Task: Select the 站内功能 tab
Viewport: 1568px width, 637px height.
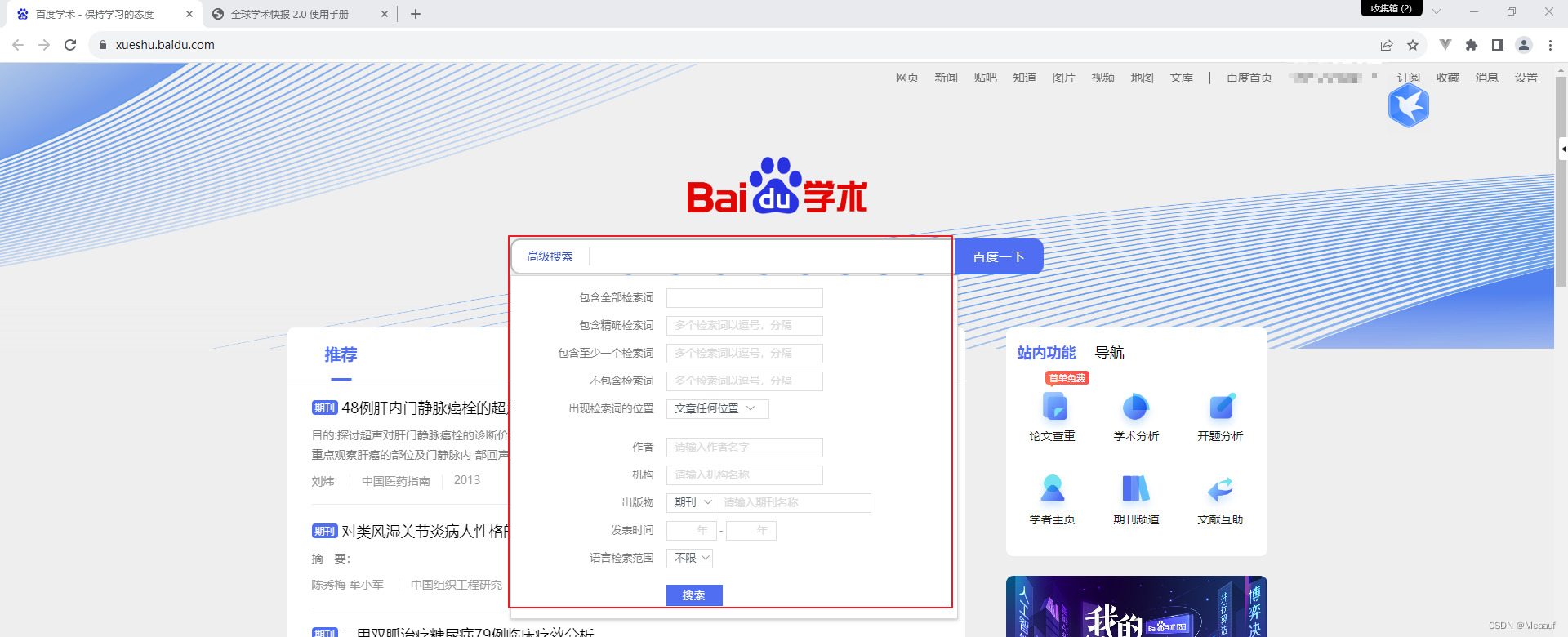Action: pos(1046,353)
